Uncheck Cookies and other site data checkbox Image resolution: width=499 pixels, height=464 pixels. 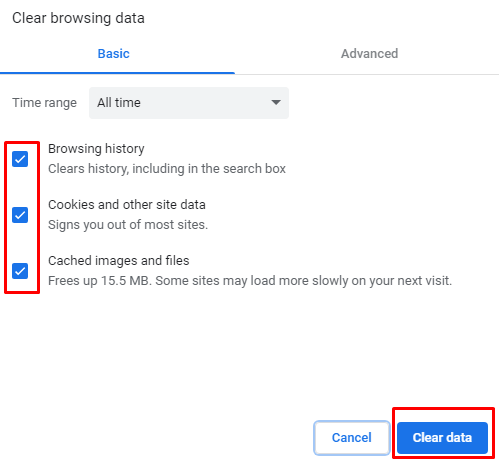(20, 215)
